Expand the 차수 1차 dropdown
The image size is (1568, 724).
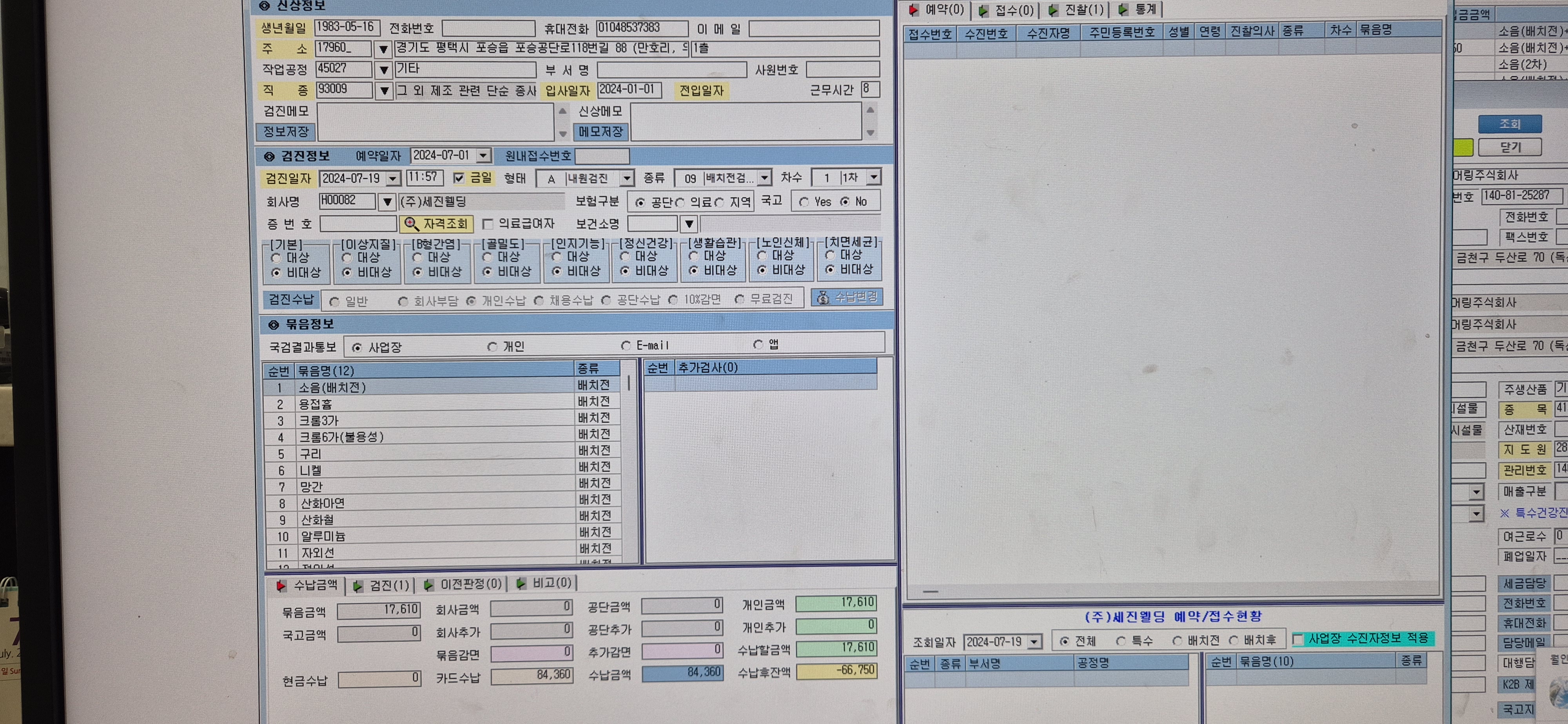tap(874, 177)
